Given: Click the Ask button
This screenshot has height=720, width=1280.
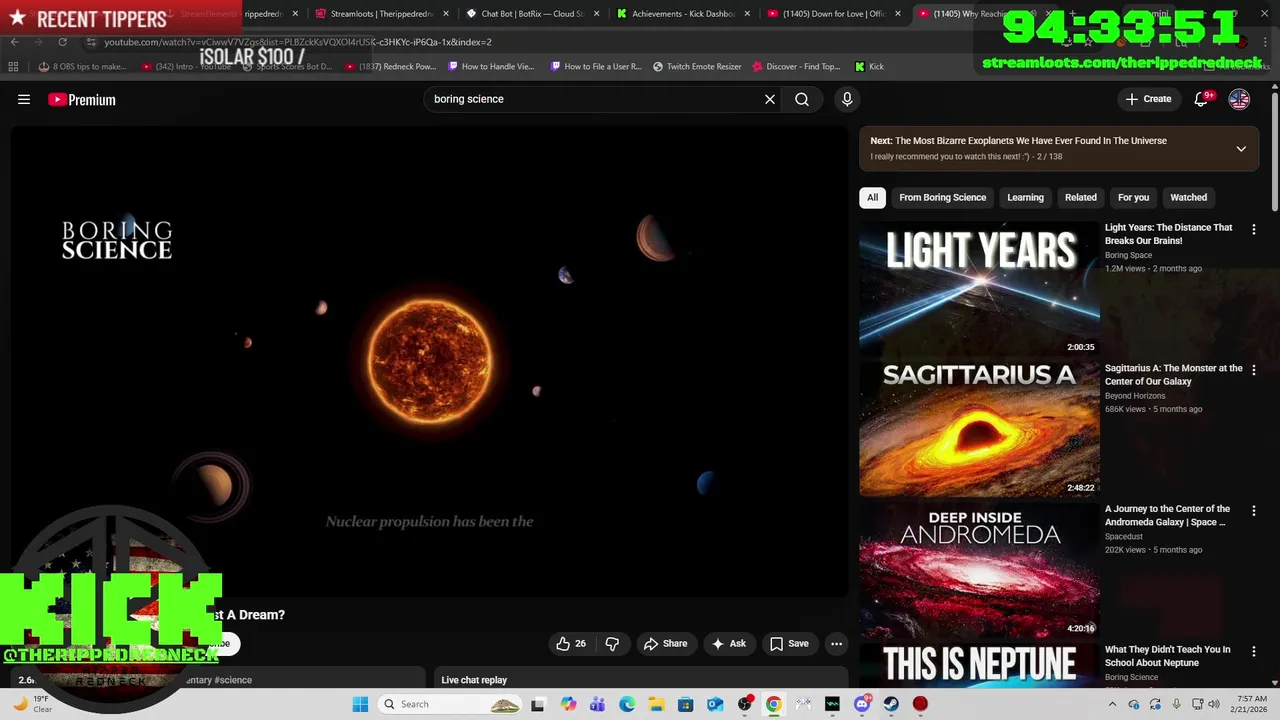Looking at the screenshot, I should [x=728, y=644].
